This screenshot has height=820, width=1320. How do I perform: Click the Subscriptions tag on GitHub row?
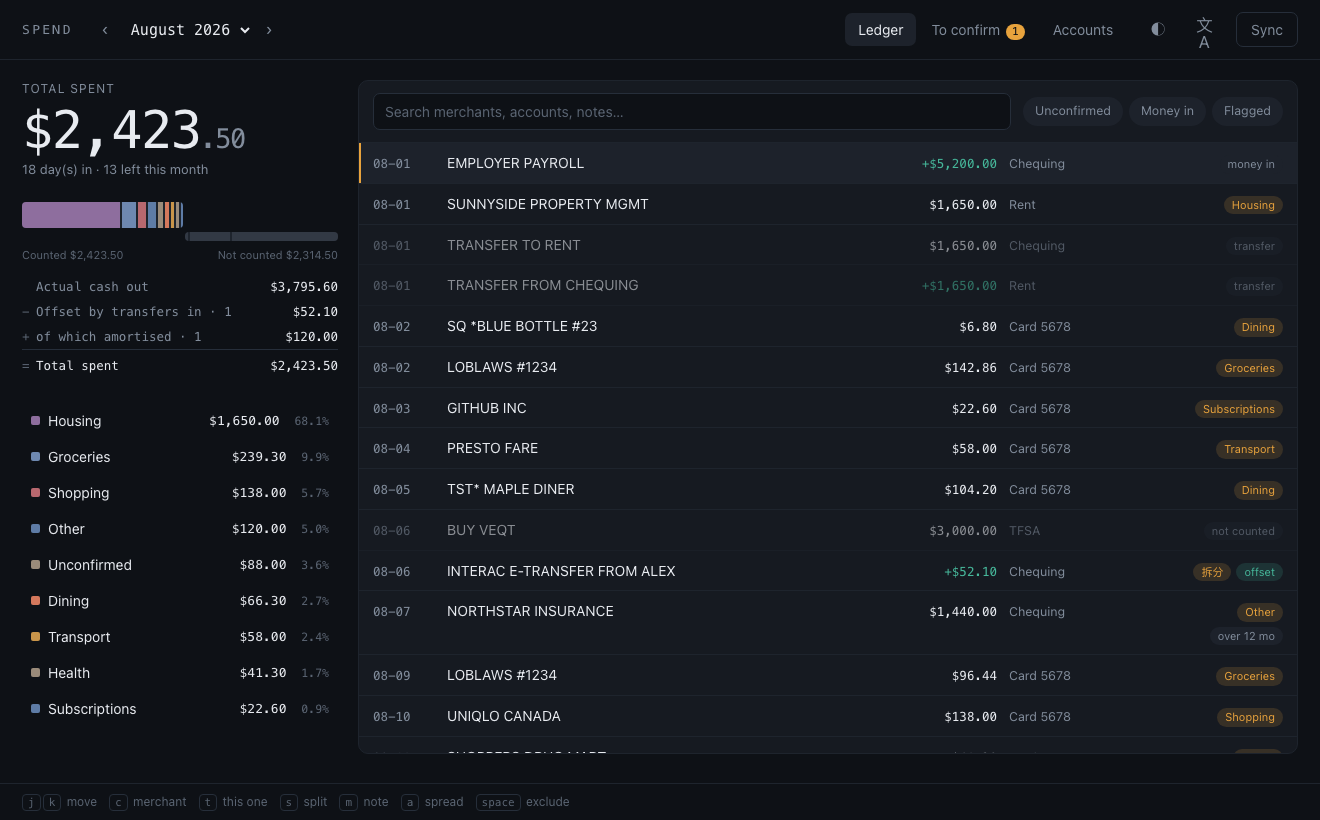pos(1239,409)
